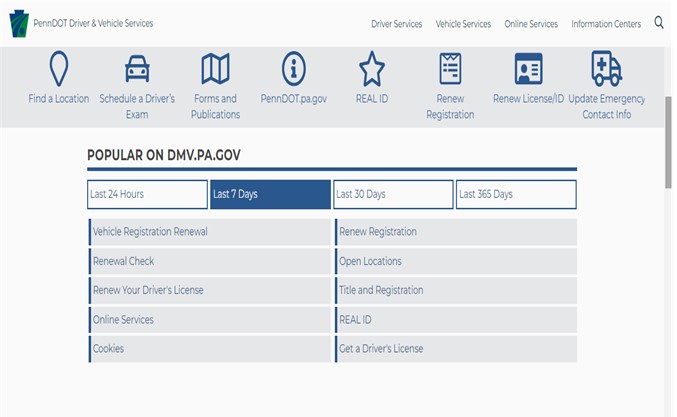Viewport: 677px width, 417px height.
Task: Click Update Emergency Contact Info label
Action: click(607, 107)
